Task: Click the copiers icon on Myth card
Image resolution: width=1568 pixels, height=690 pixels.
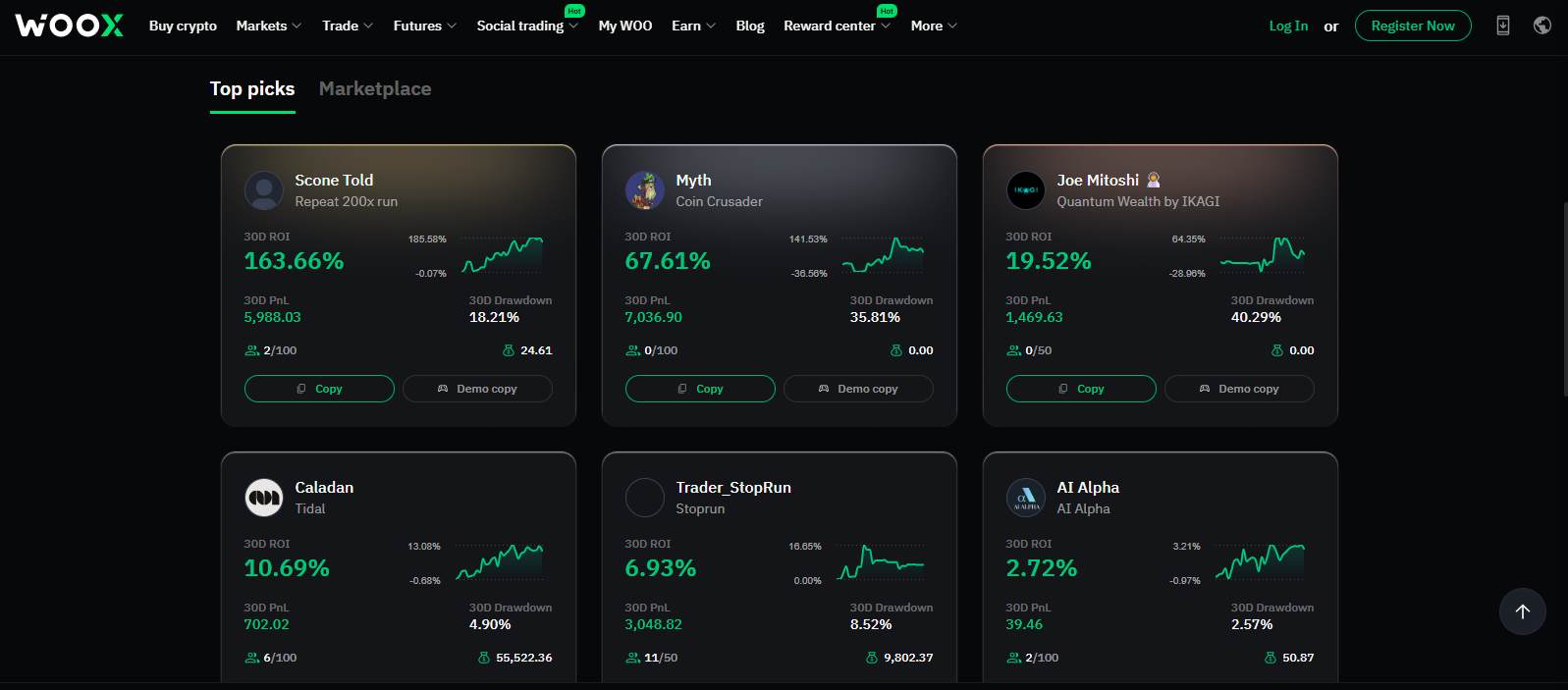Action: point(632,350)
